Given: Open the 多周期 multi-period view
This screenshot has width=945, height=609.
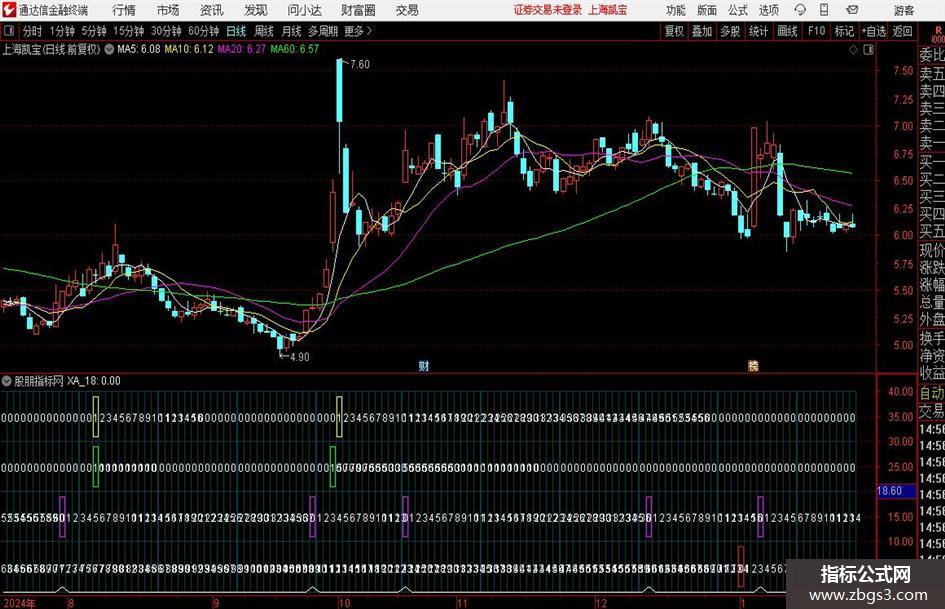Looking at the screenshot, I should click(x=323, y=31).
